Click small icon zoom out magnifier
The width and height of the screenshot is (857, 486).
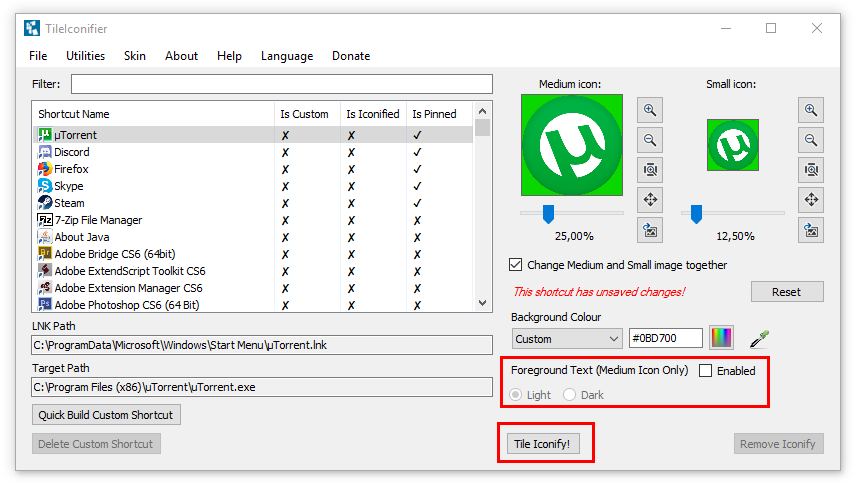811,140
